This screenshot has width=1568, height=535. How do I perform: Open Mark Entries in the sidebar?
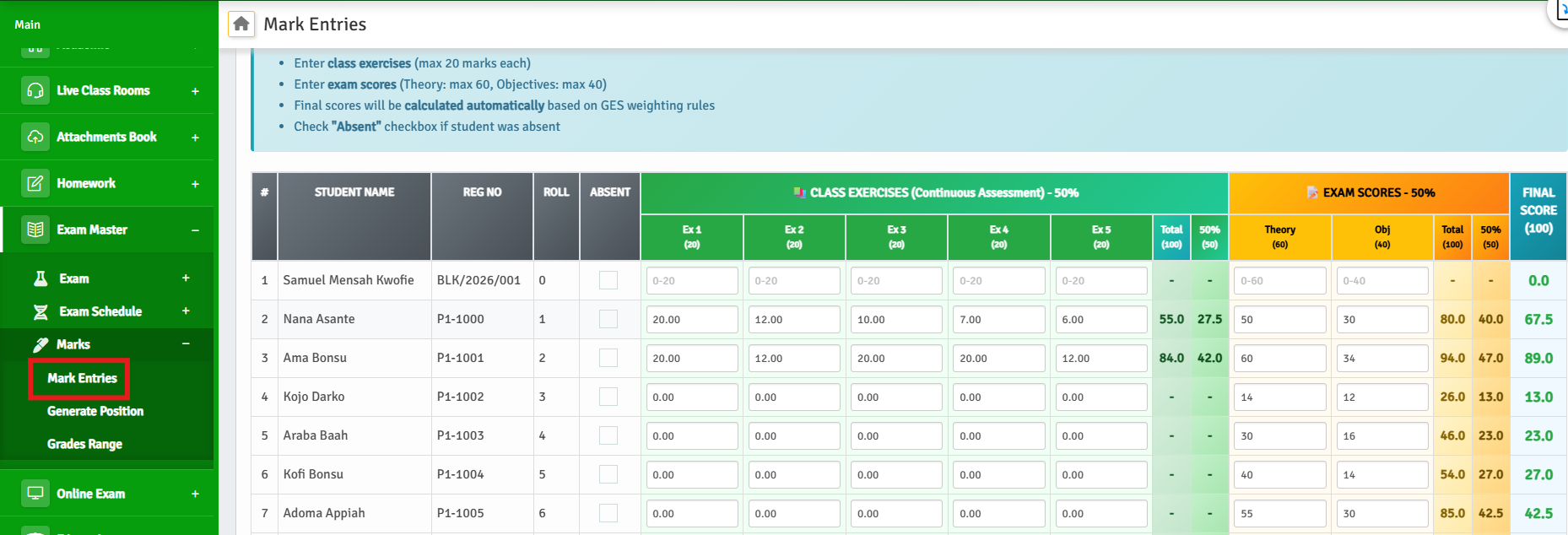(x=82, y=378)
